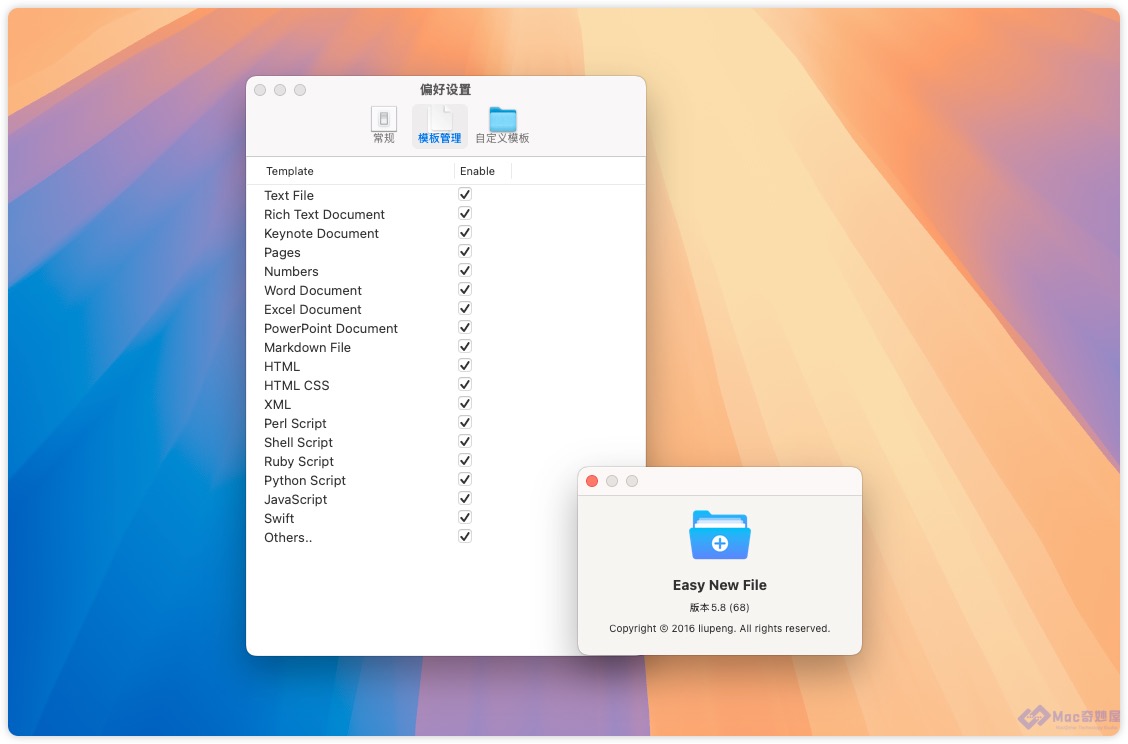Select the Numbers row label
This screenshot has width=1128, height=744.
[x=291, y=271]
